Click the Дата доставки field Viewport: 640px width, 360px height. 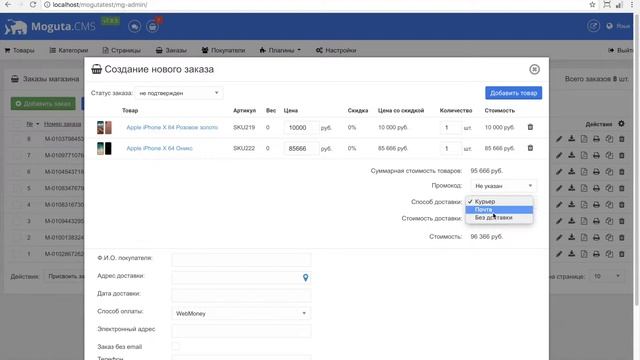click(x=241, y=295)
